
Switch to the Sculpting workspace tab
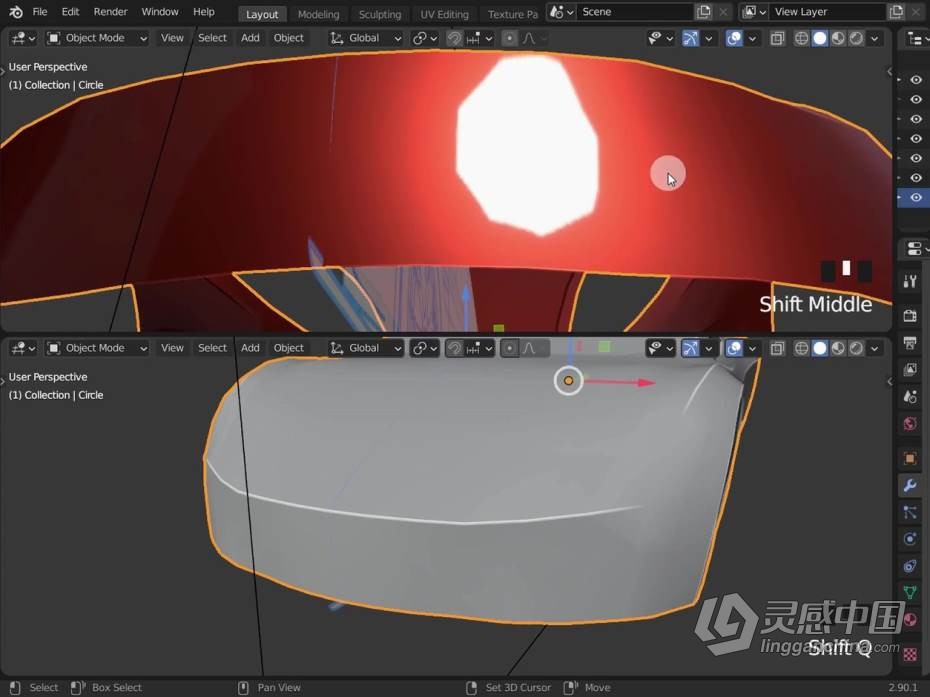[x=380, y=14]
